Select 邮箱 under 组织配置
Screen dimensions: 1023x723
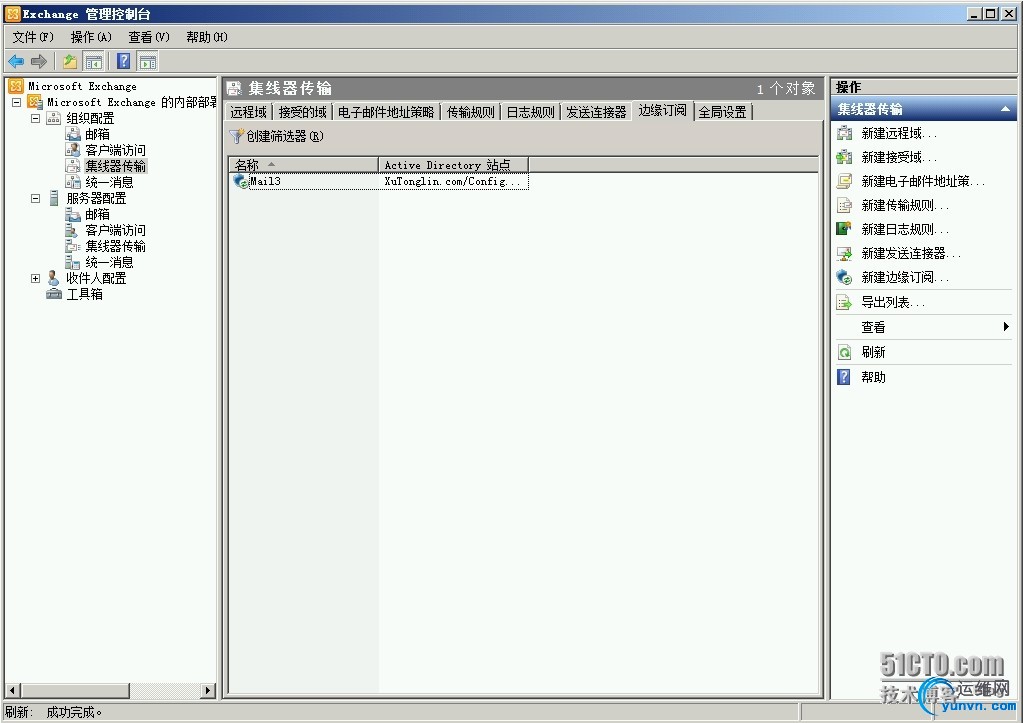pos(97,134)
